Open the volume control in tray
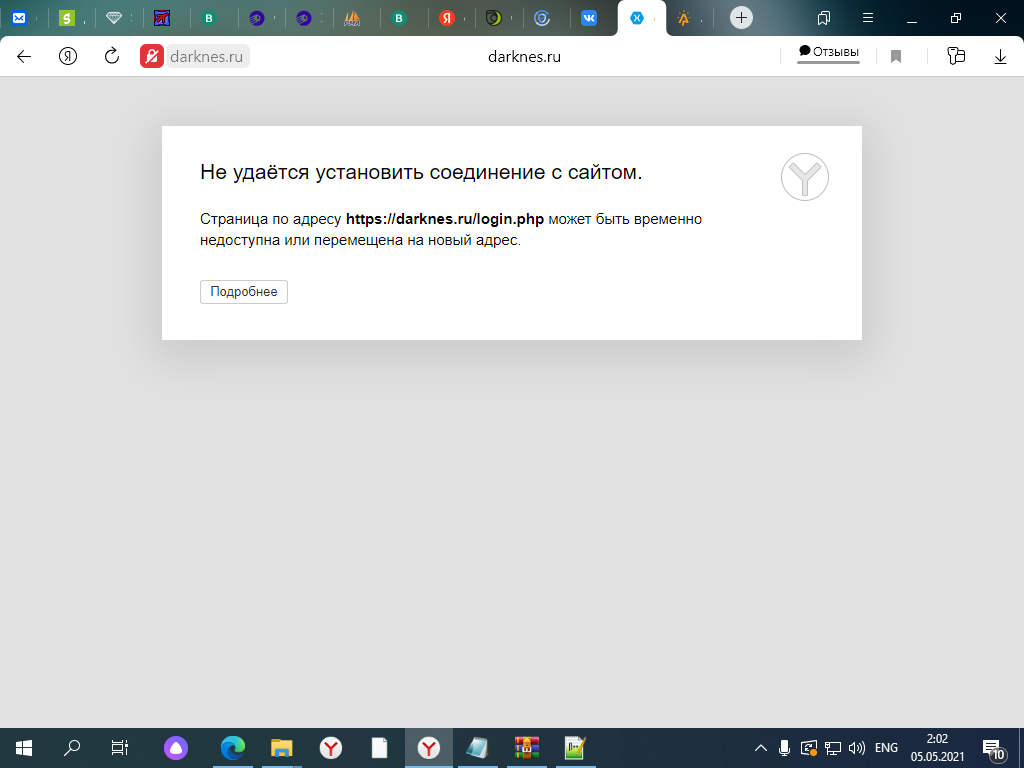This screenshot has height=768, width=1024. (856, 748)
